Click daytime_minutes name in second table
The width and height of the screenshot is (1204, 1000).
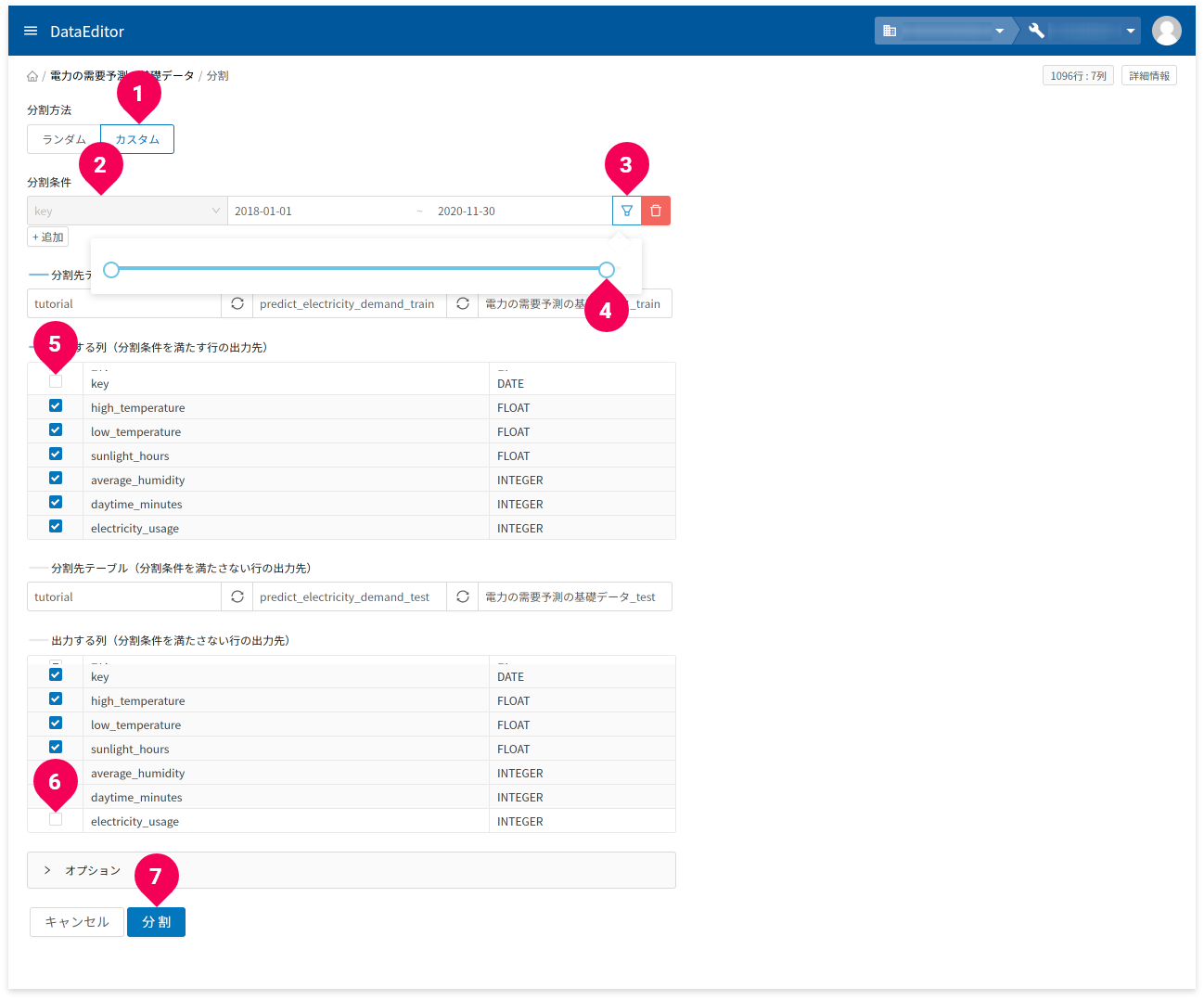136,797
